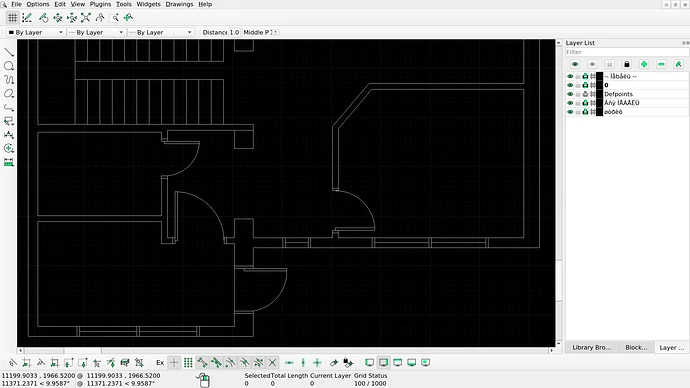Click the lock all layers button
Image resolution: width=690 pixels, height=388 pixels.
coord(627,64)
